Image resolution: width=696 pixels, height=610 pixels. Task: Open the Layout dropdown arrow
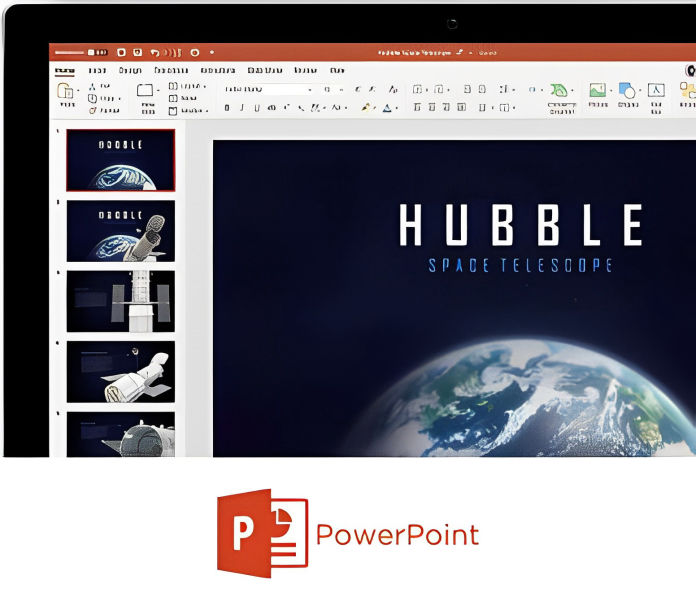click(x=204, y=86)
